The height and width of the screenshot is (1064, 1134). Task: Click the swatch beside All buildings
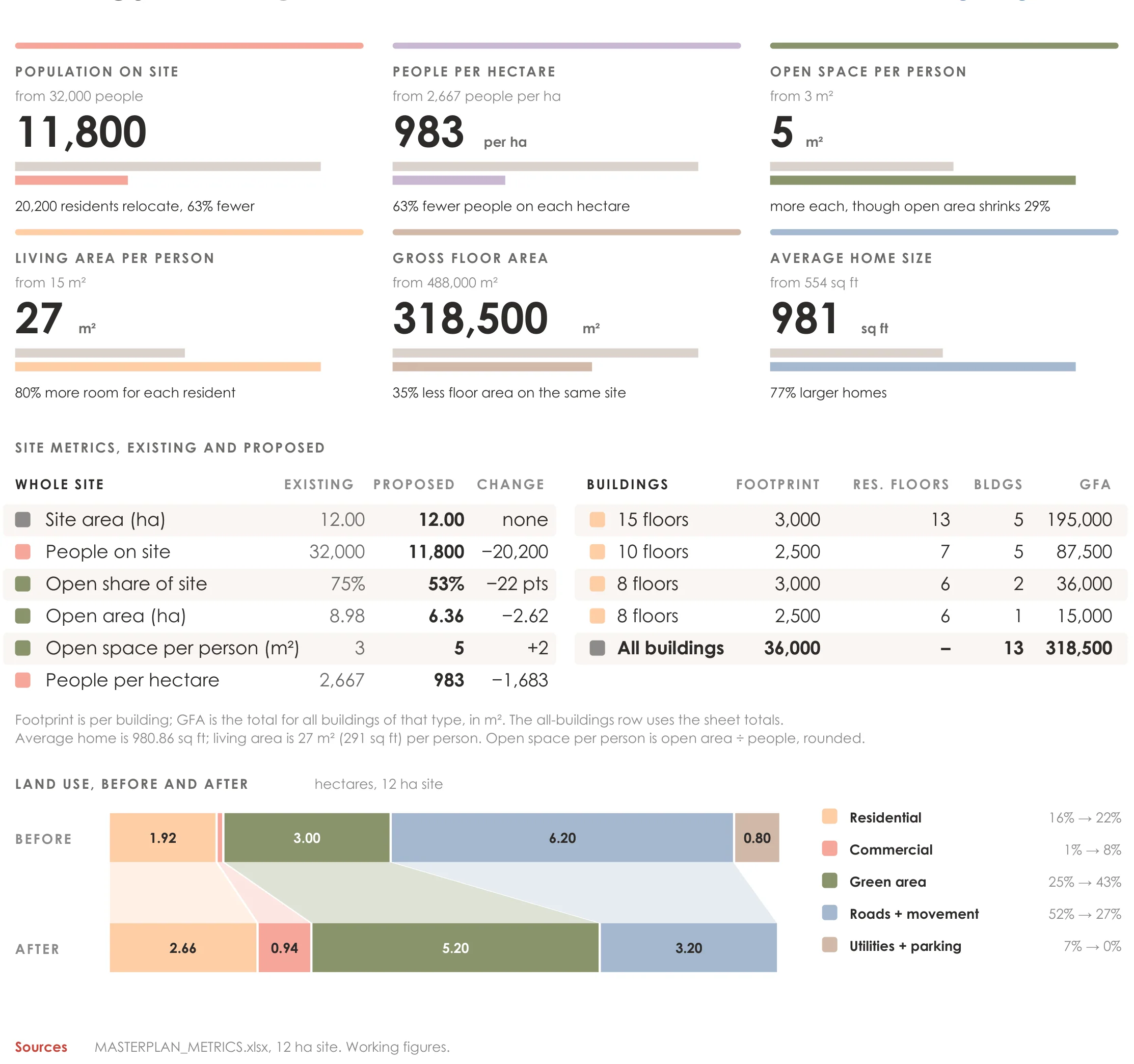tap(597, 648)
